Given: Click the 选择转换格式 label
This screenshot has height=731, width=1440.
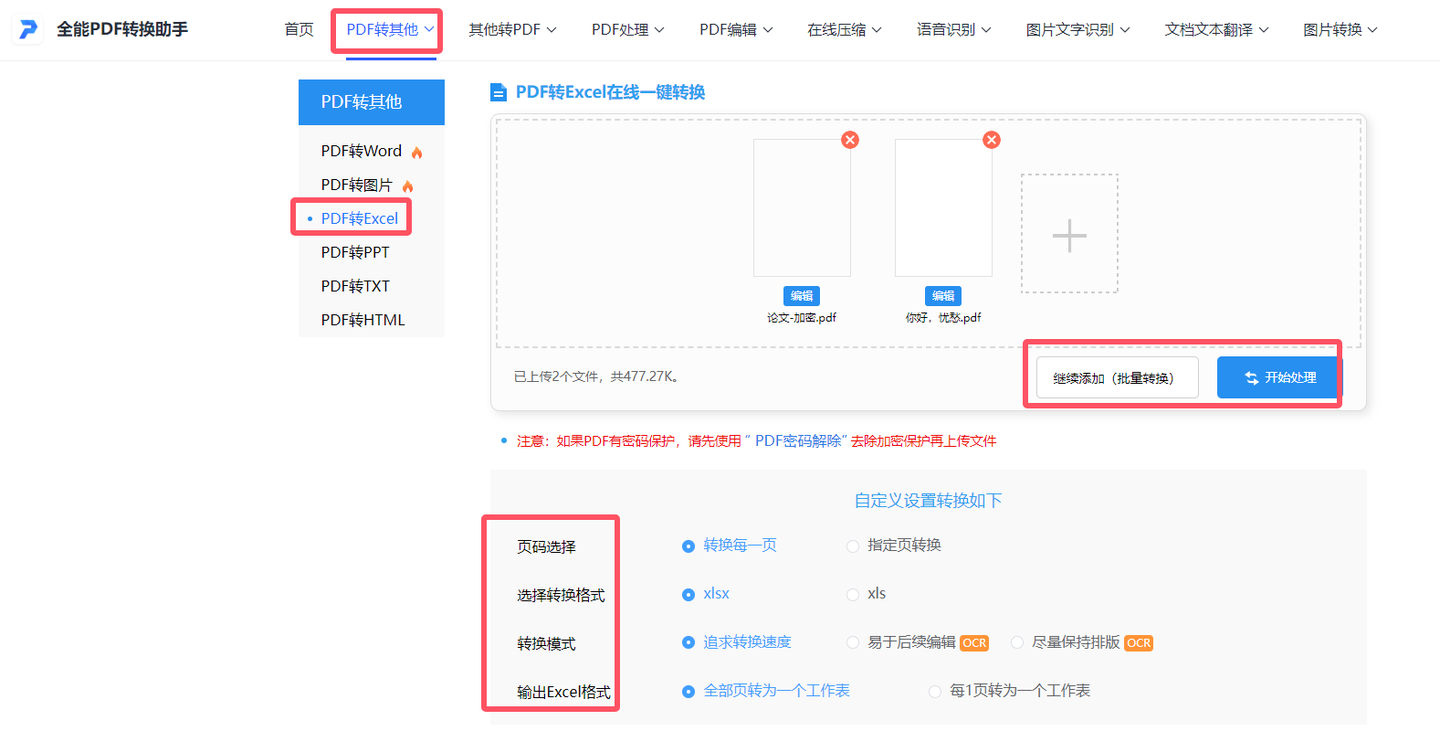Looking at the screenshot, I should (x=561, y=595).
